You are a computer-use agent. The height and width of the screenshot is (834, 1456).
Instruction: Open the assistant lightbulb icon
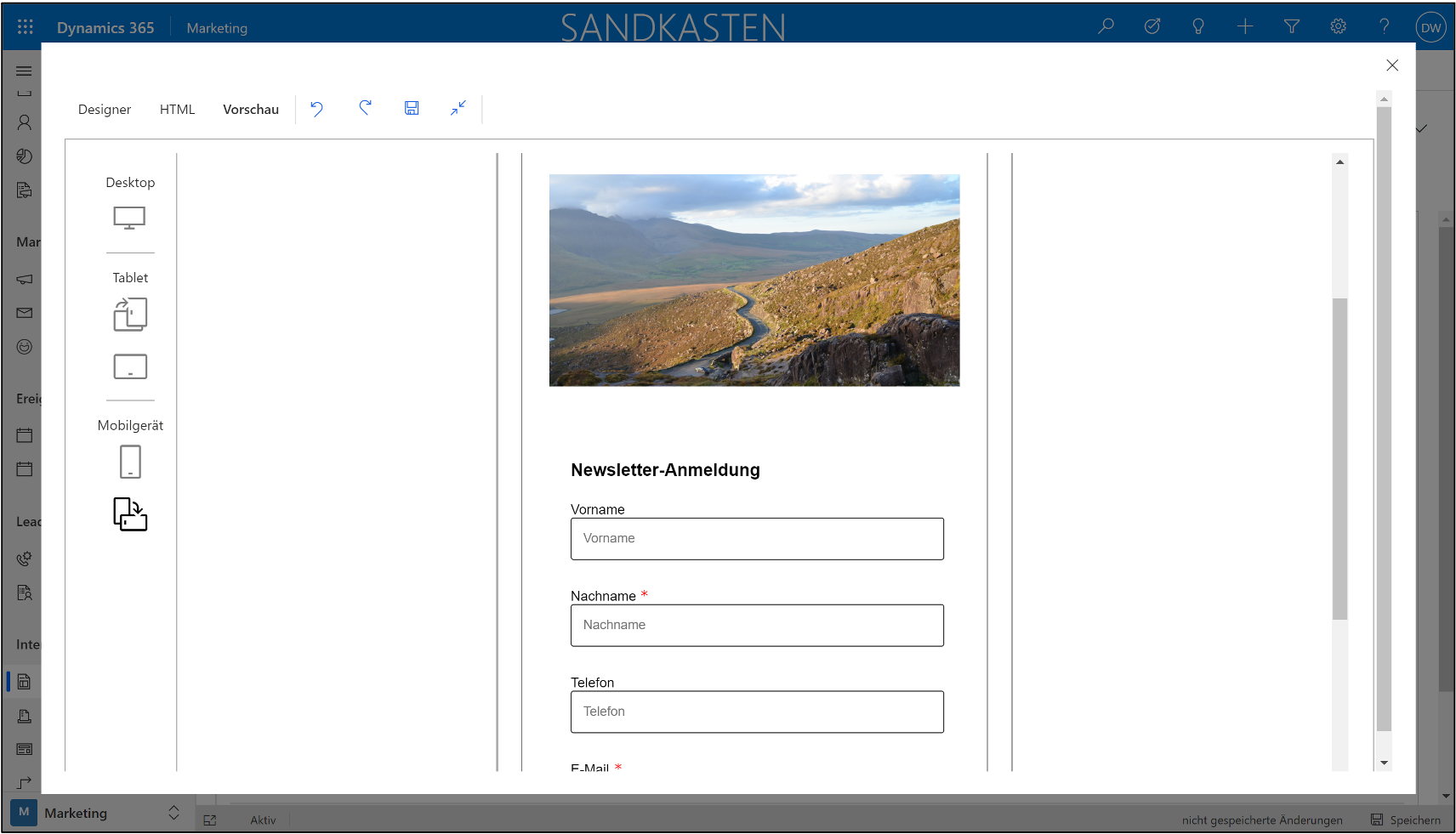point(1198,26)
